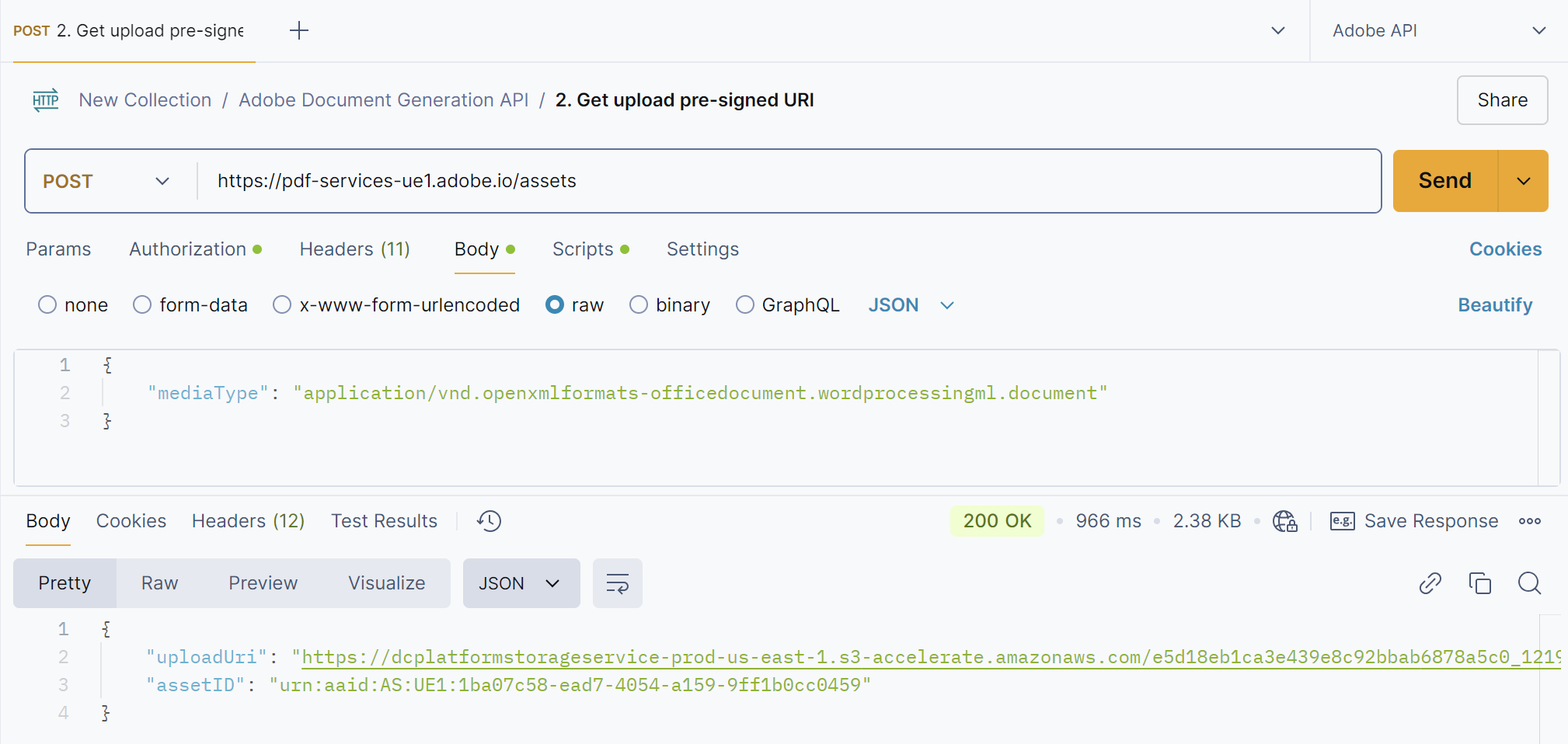Copy response link with chain icon
The height and width of the screenshot is (744, 1568).
click(1430, 583)
